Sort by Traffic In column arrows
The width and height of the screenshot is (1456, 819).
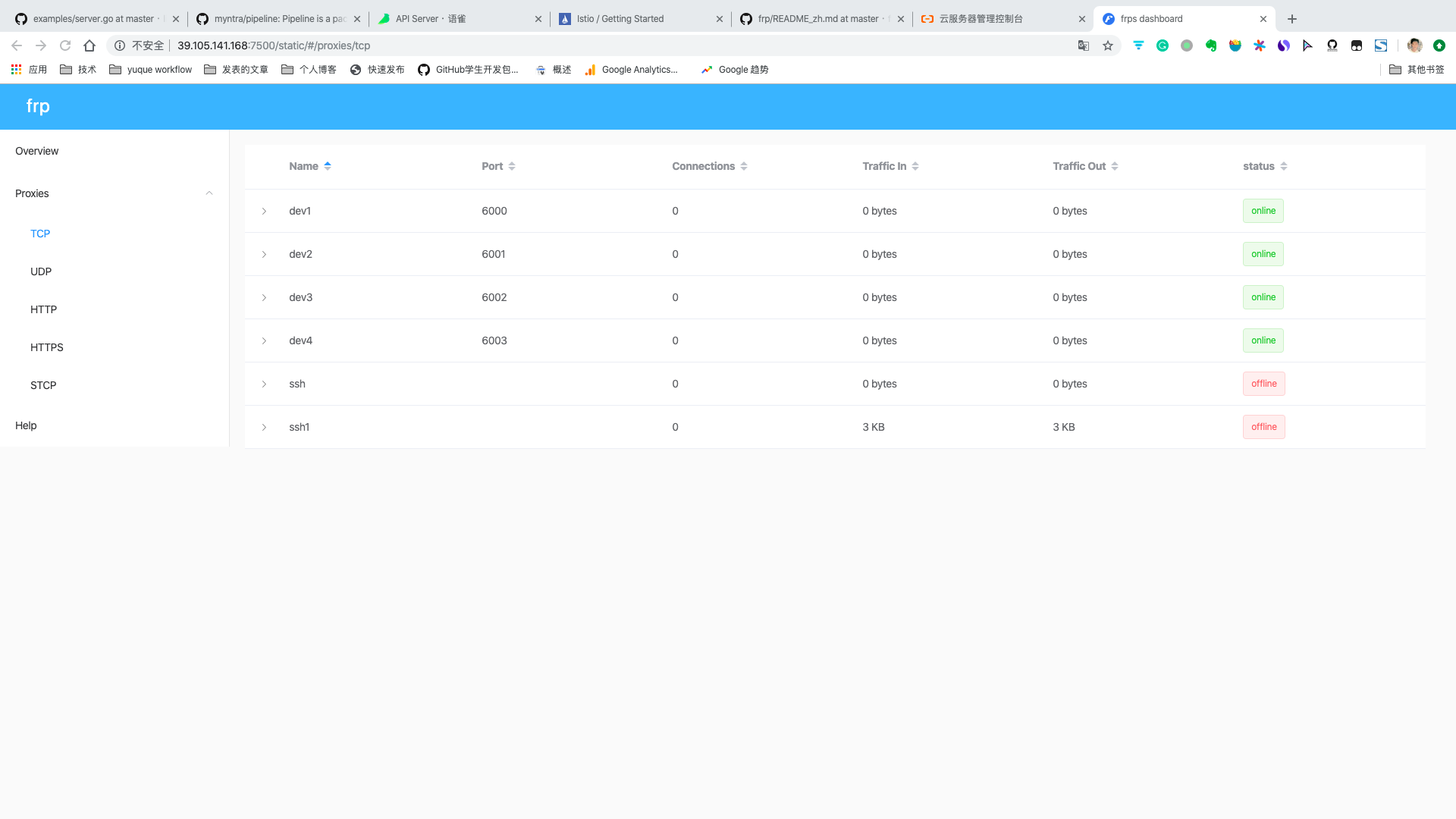click(x=915, y=166)
